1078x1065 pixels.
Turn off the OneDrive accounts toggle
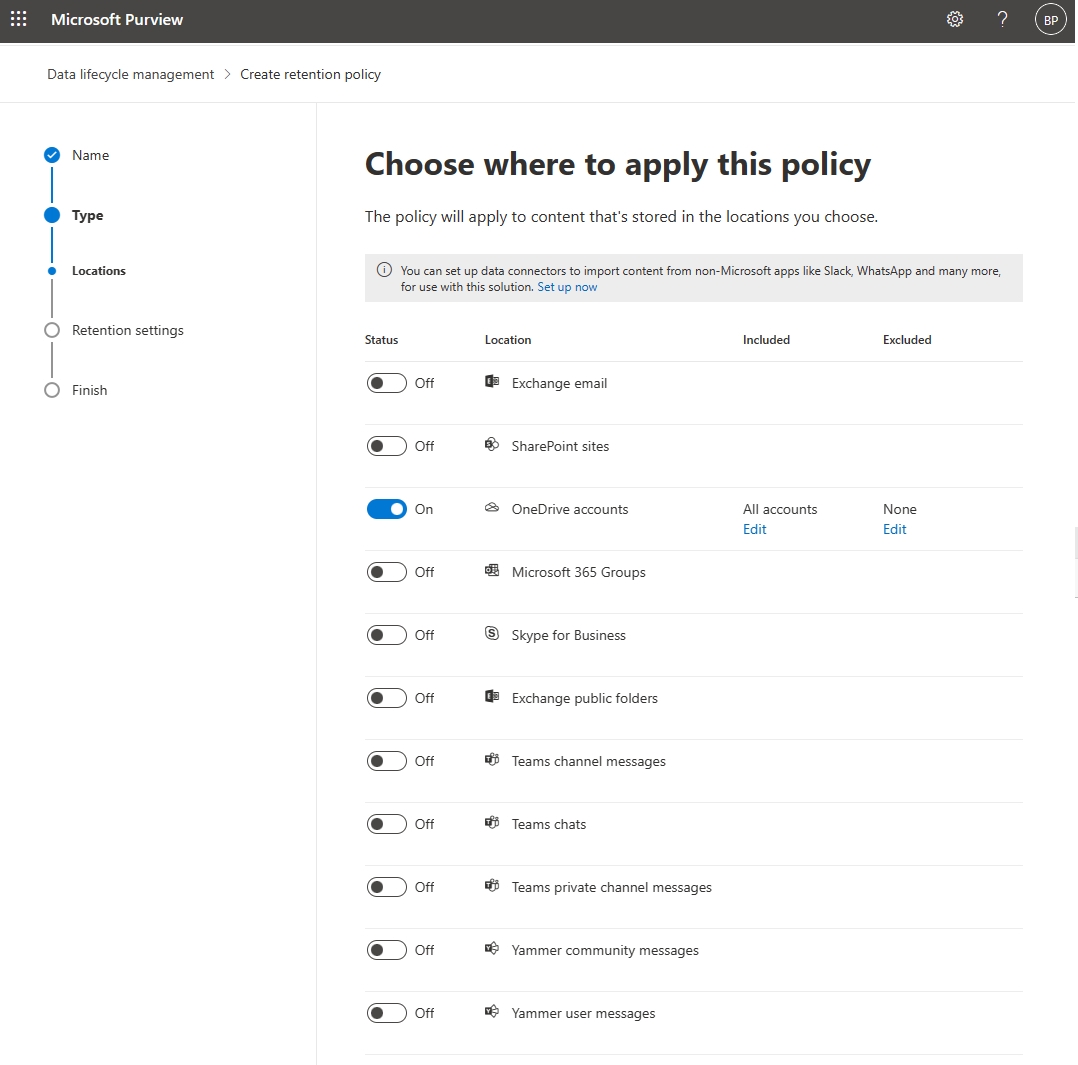pos(387,508)
